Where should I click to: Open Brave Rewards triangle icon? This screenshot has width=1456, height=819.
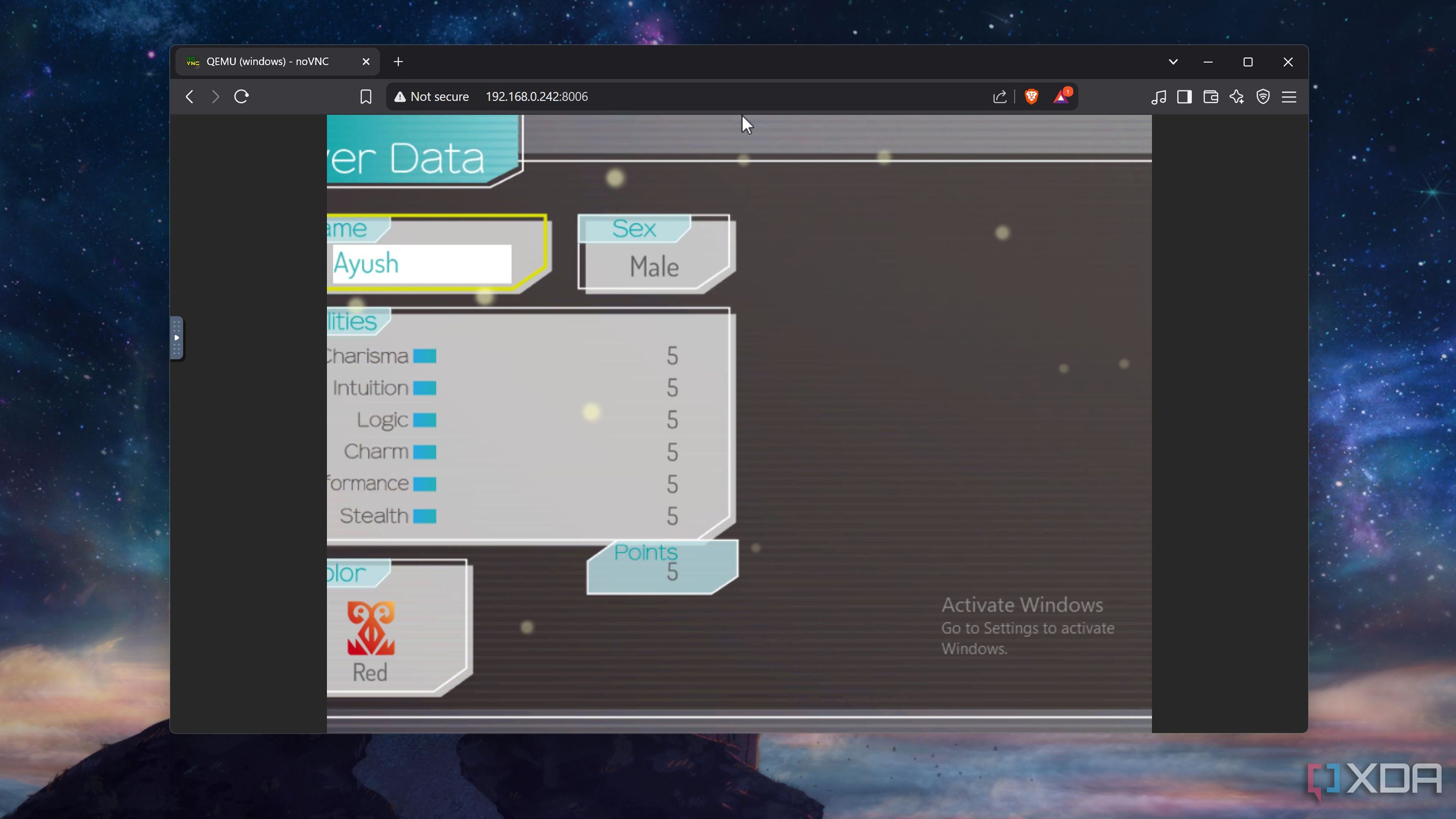(x=1061, y=97)
